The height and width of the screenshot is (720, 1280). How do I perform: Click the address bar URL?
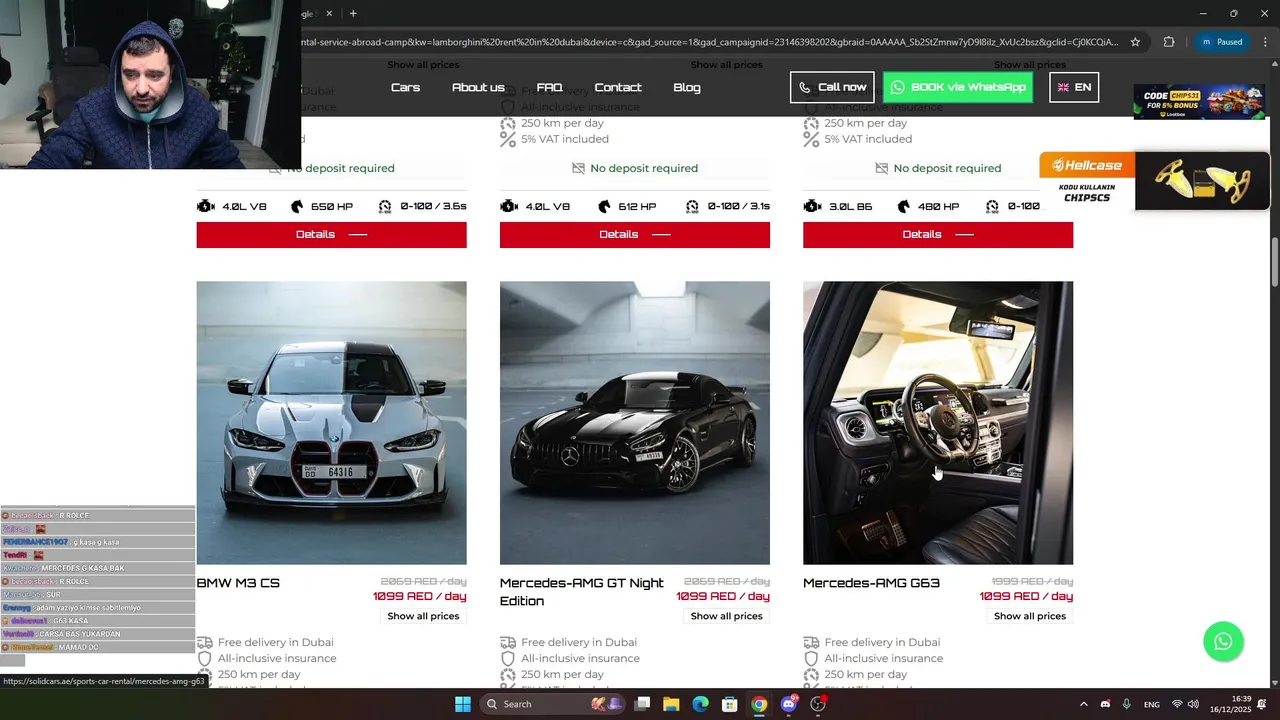click(710, 42)
